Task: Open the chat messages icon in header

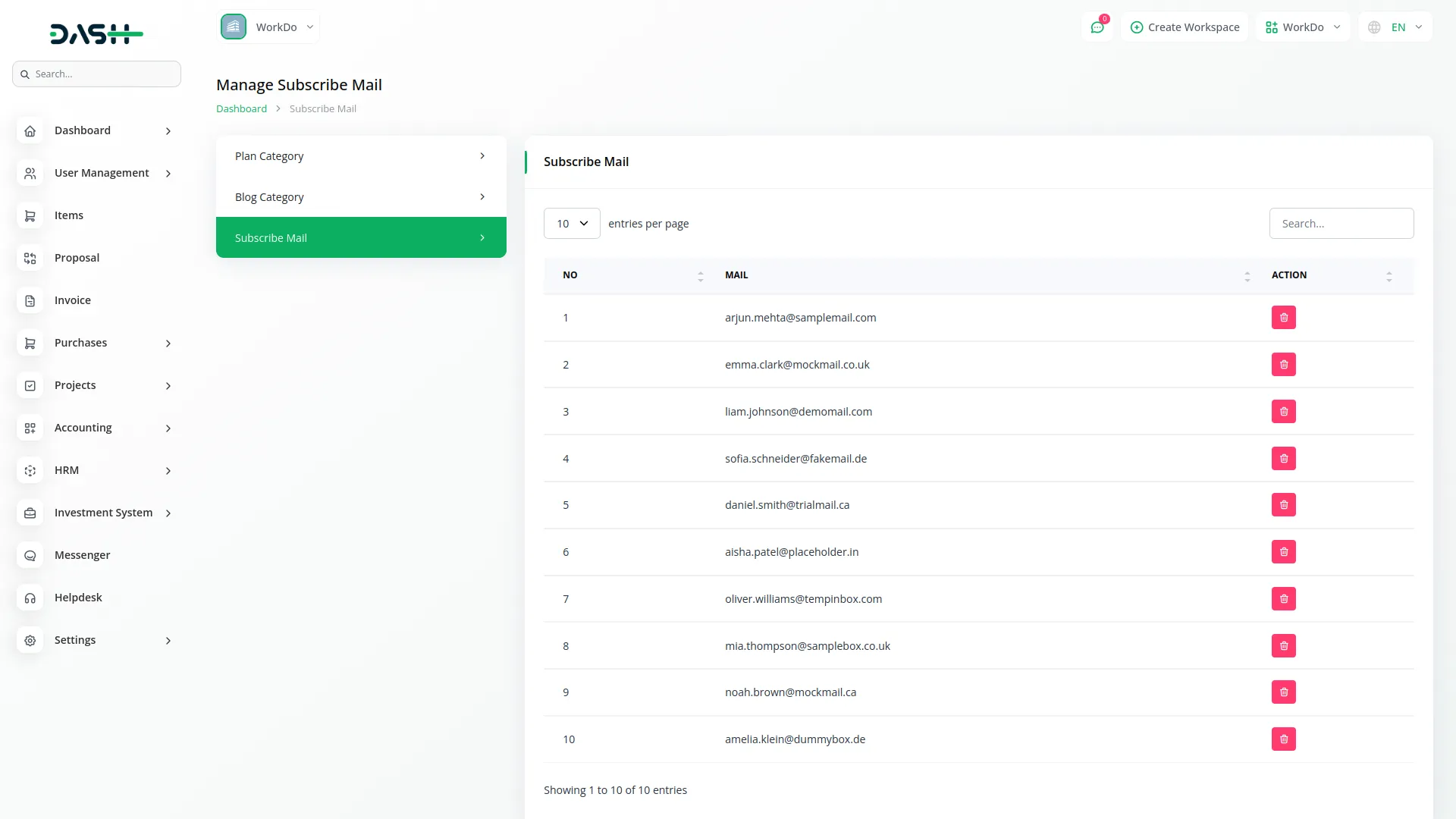Action: click(x=1097, y=27)
